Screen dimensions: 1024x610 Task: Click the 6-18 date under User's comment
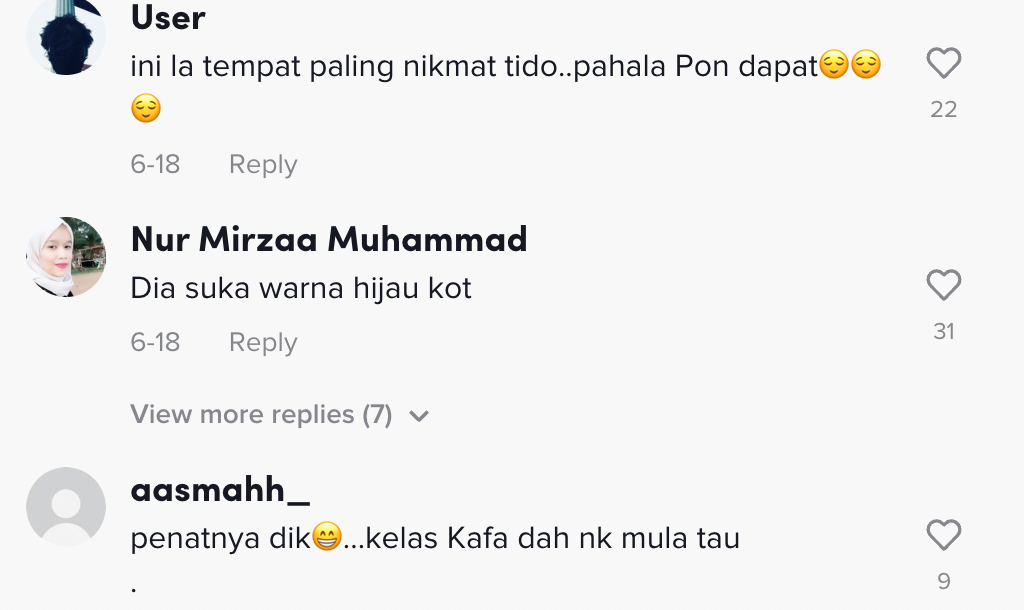pyautogui.click(x=155, y=164)
